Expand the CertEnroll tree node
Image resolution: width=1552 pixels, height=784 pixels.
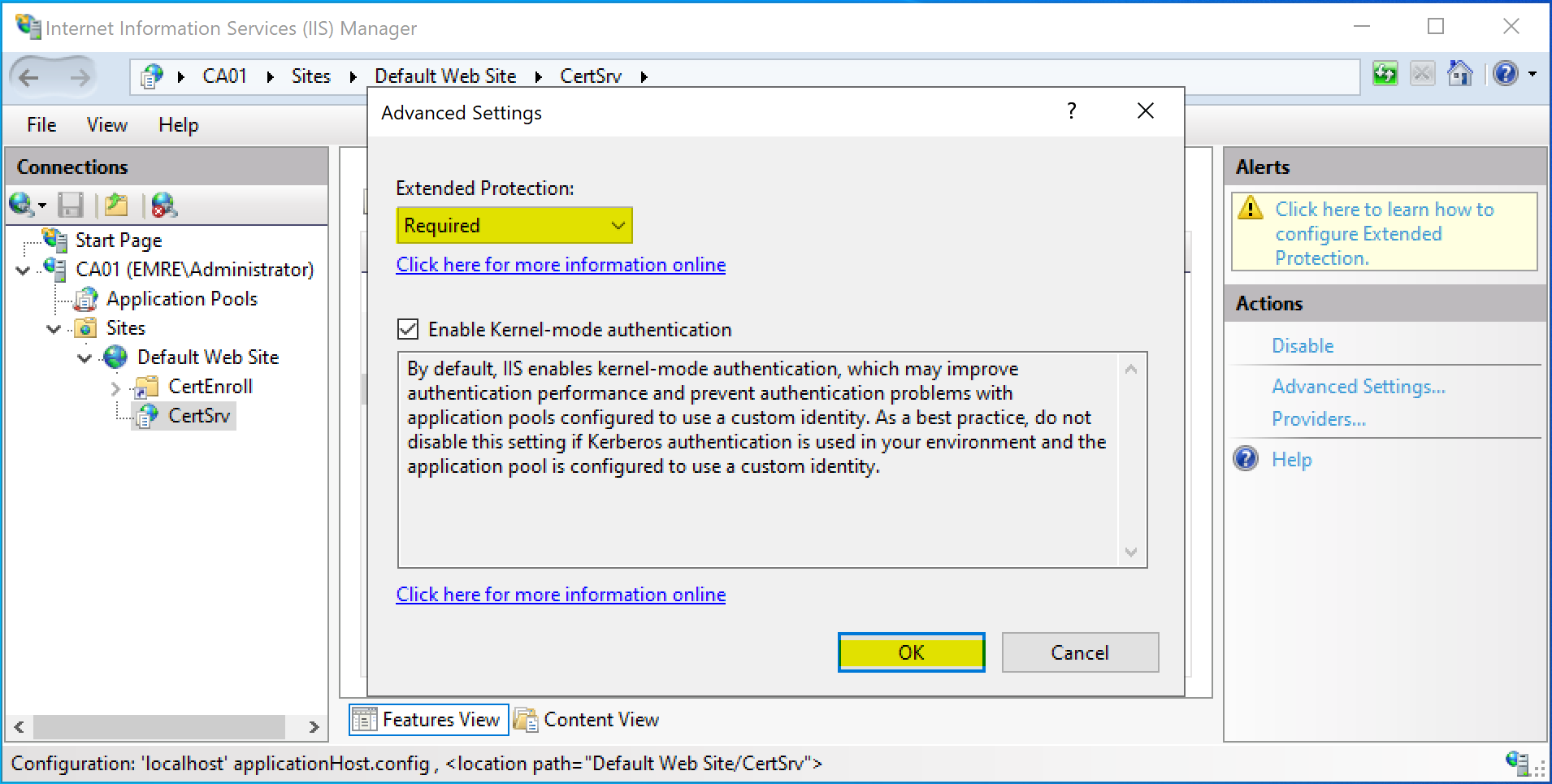coord(115,388)
